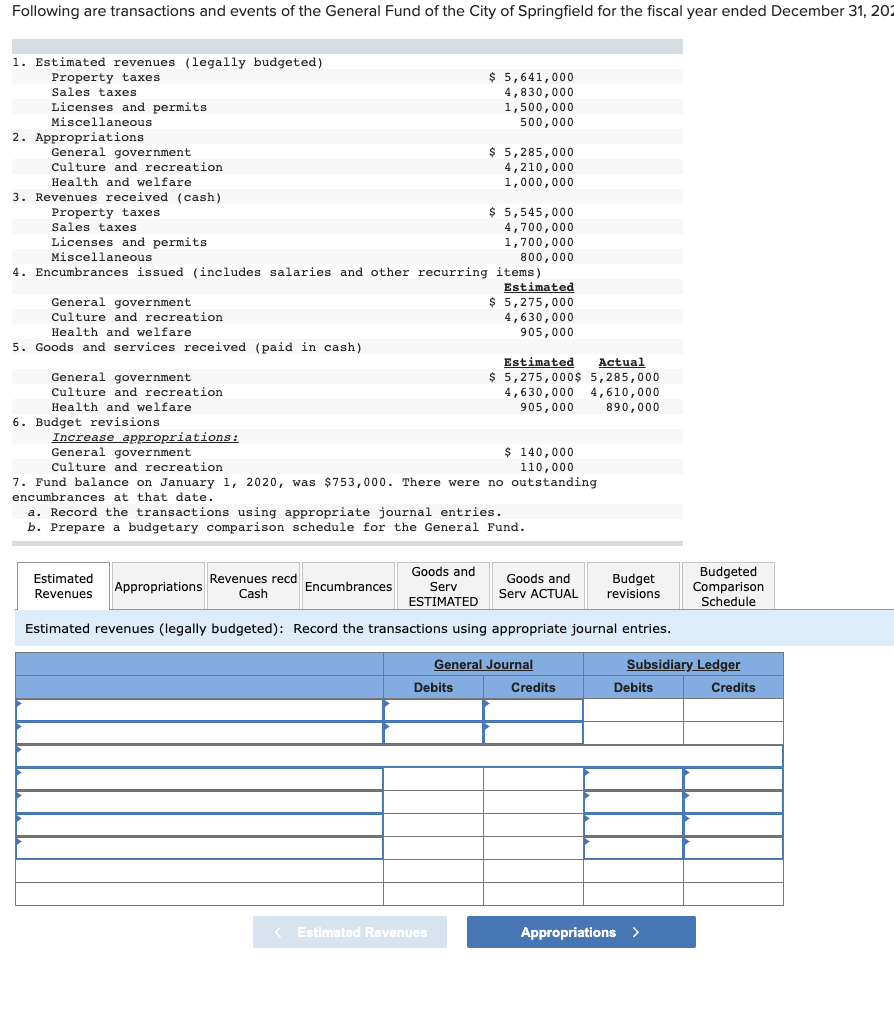Click the Appropriations next navigation button
This screenshot has height=1026, width=894.
click(581, 932)
